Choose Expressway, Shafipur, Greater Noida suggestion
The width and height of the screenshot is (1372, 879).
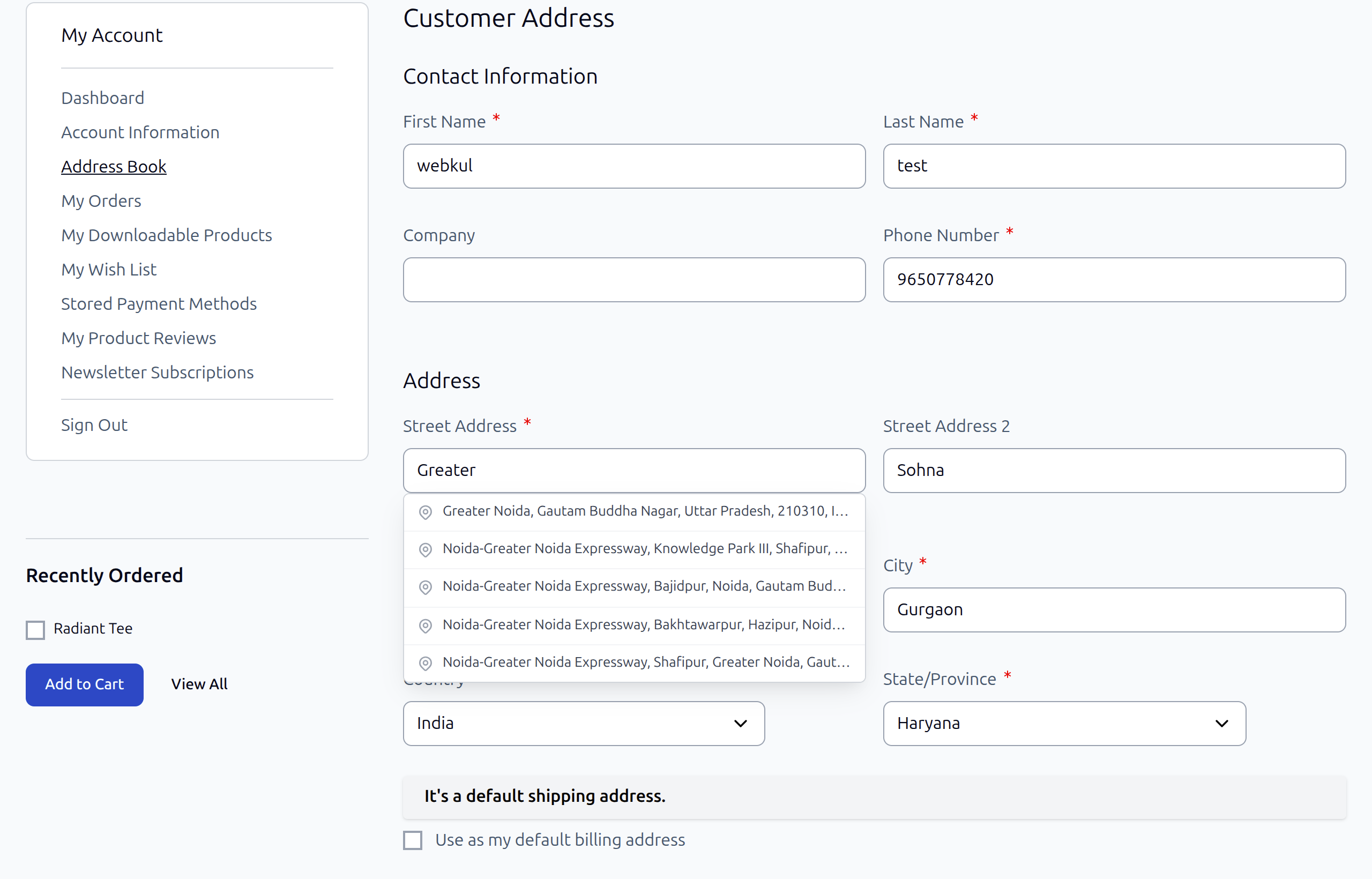tap(634, 663)
